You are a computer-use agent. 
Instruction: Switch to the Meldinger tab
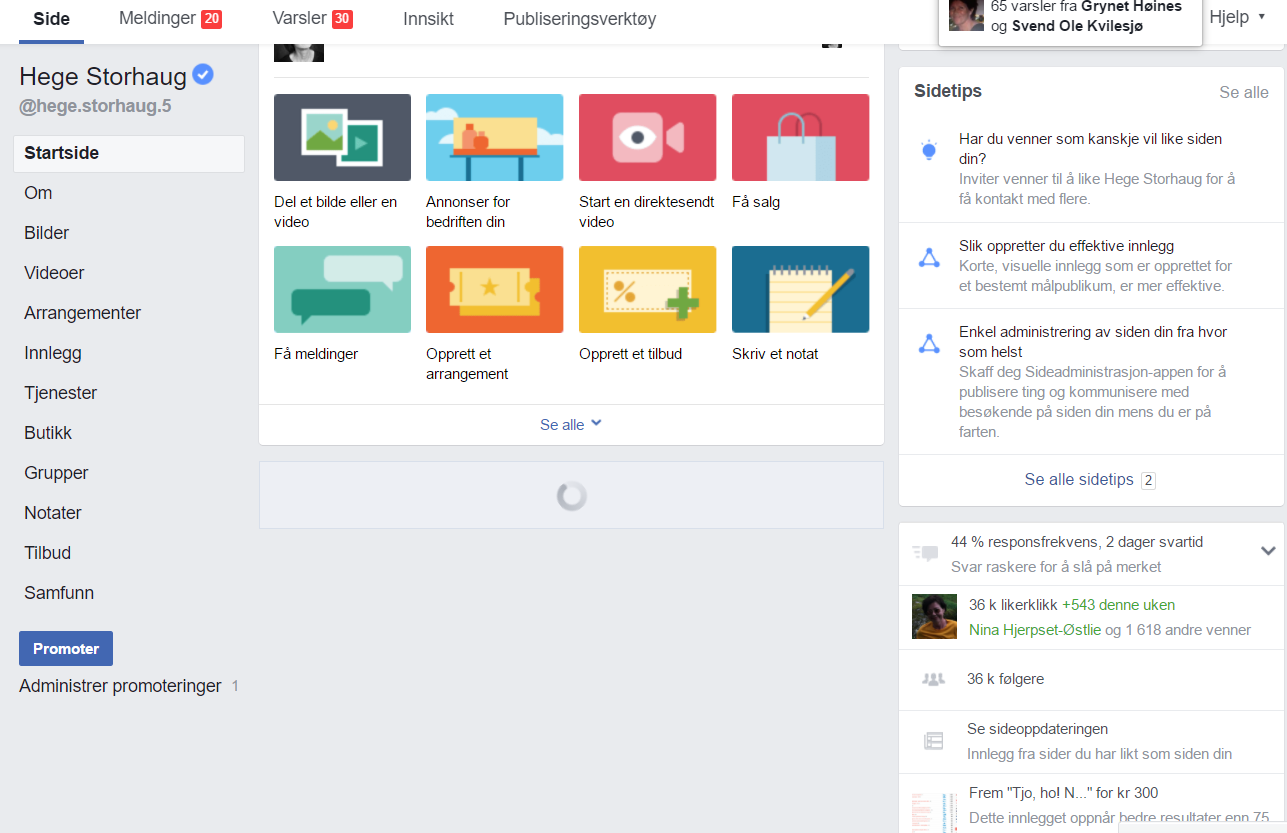pos(169,18)
